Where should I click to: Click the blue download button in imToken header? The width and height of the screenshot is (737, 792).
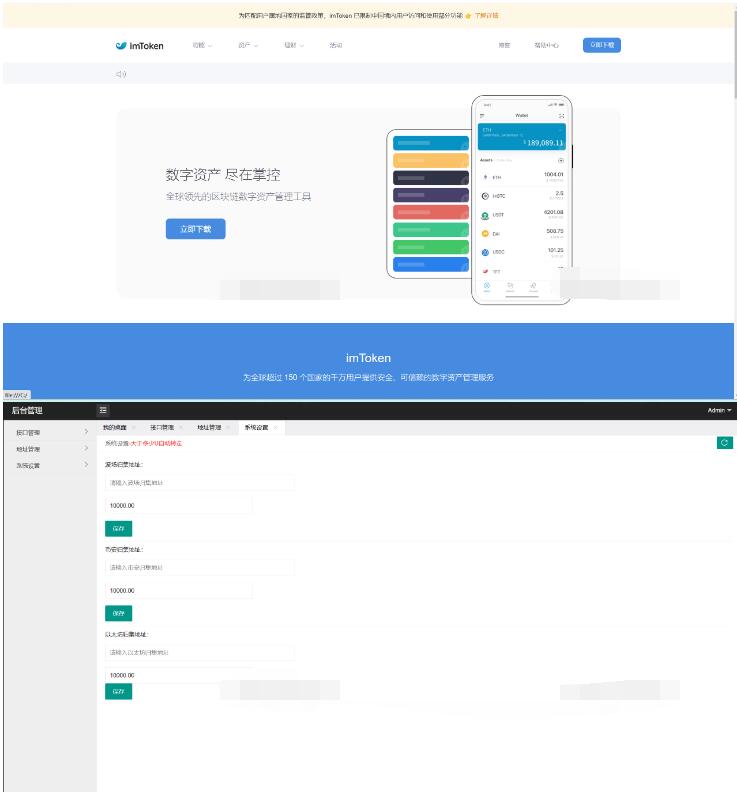(x=602, y=45)
